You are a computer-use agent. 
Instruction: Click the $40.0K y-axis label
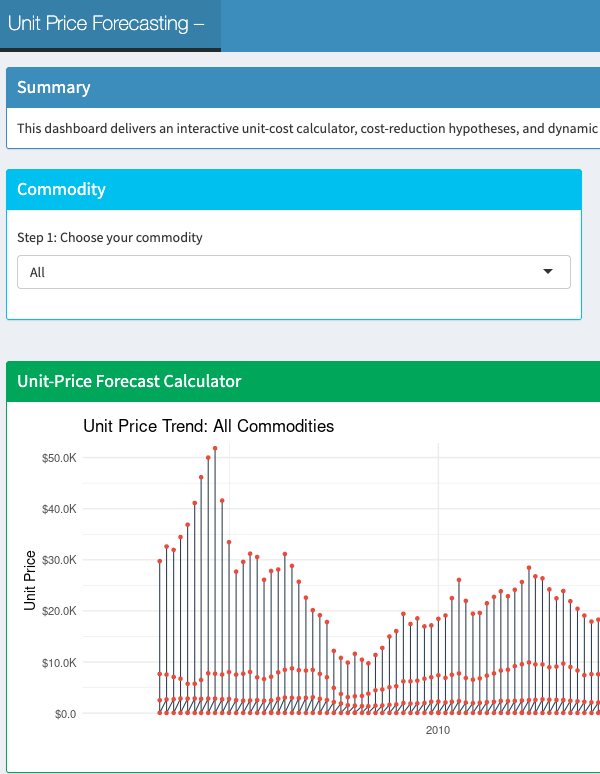[x=59, y=509]
